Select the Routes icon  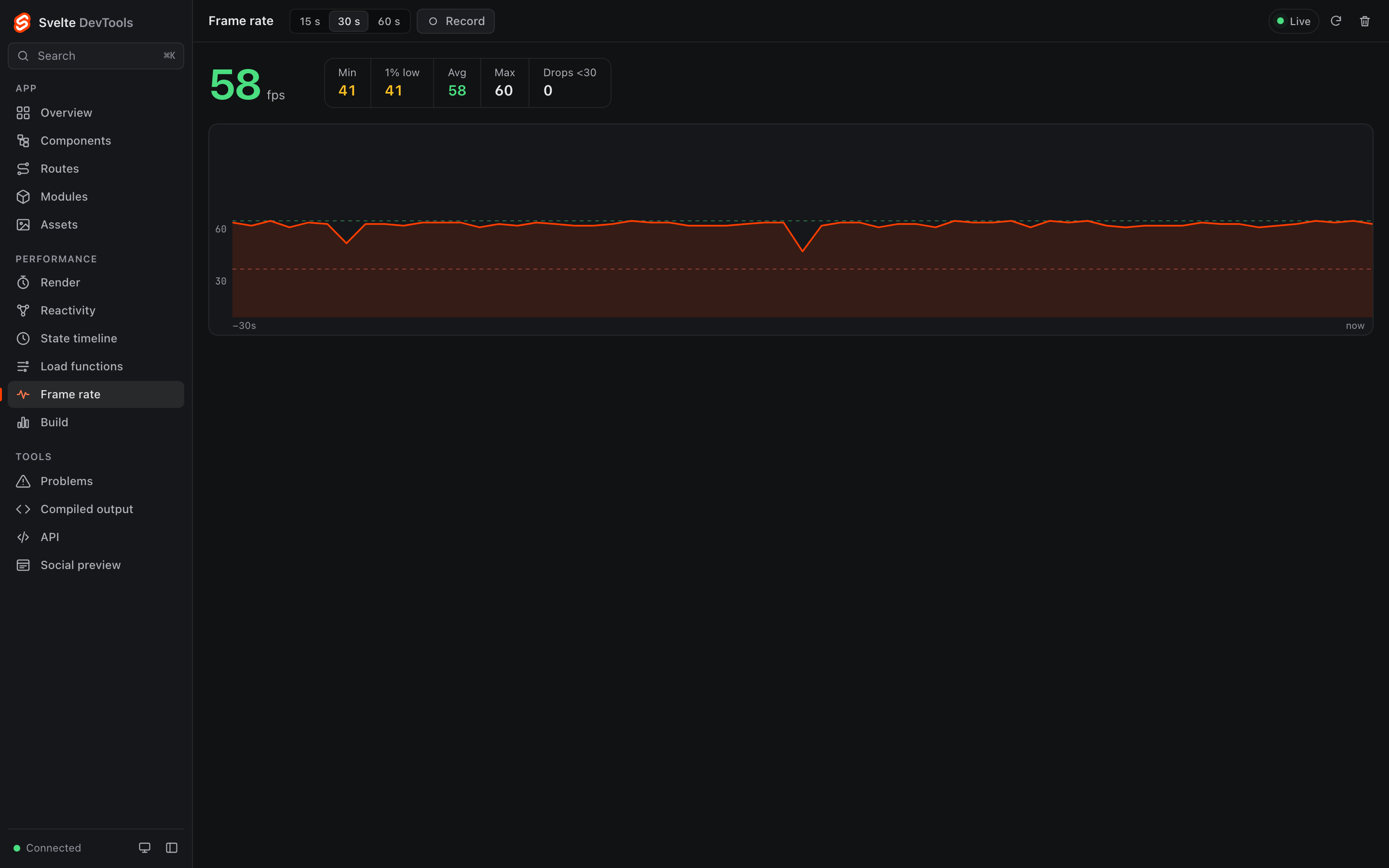(x=23, y=169)
